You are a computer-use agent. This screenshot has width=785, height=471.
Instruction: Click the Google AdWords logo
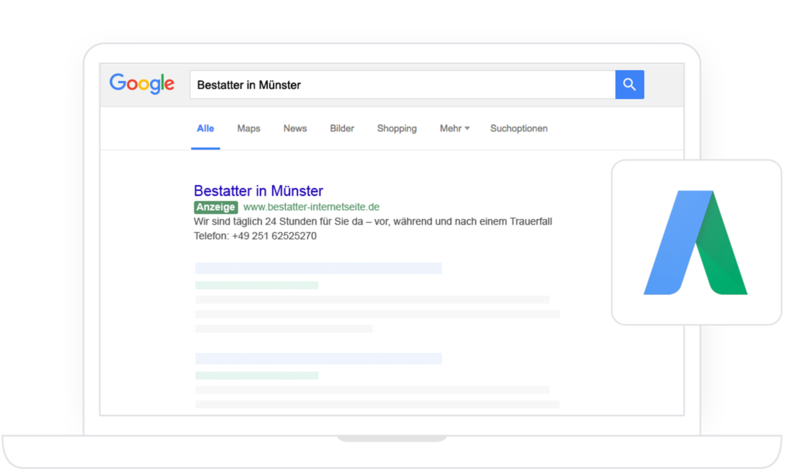click(696, 243)
